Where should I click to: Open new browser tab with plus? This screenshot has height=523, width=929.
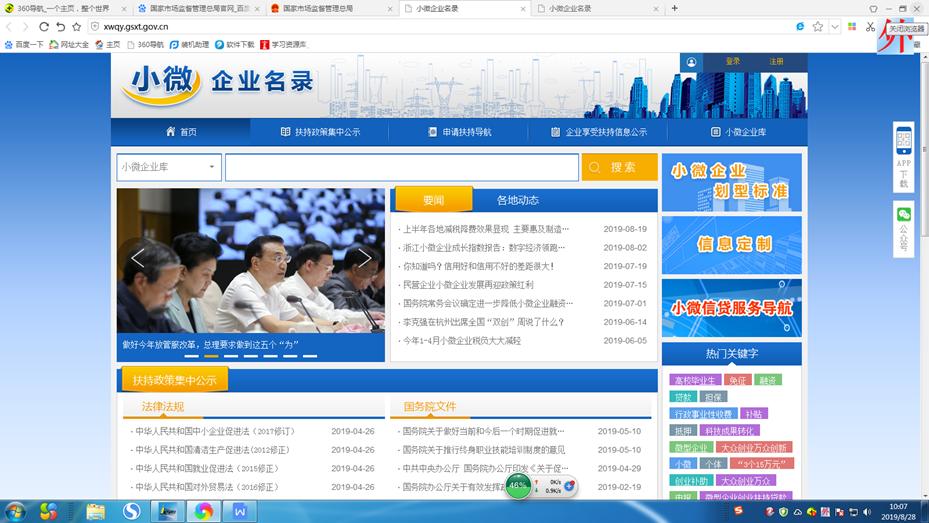[674, 8]
